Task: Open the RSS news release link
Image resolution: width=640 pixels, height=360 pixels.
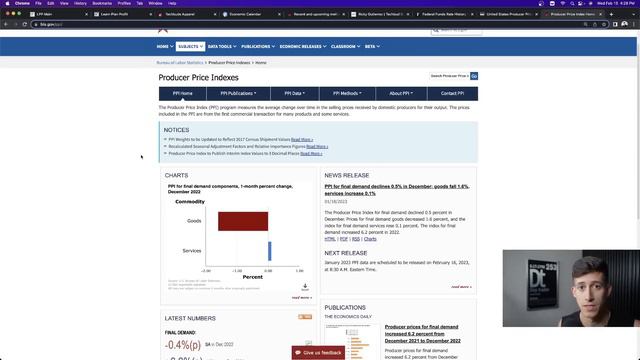Action: pos(356,239)
